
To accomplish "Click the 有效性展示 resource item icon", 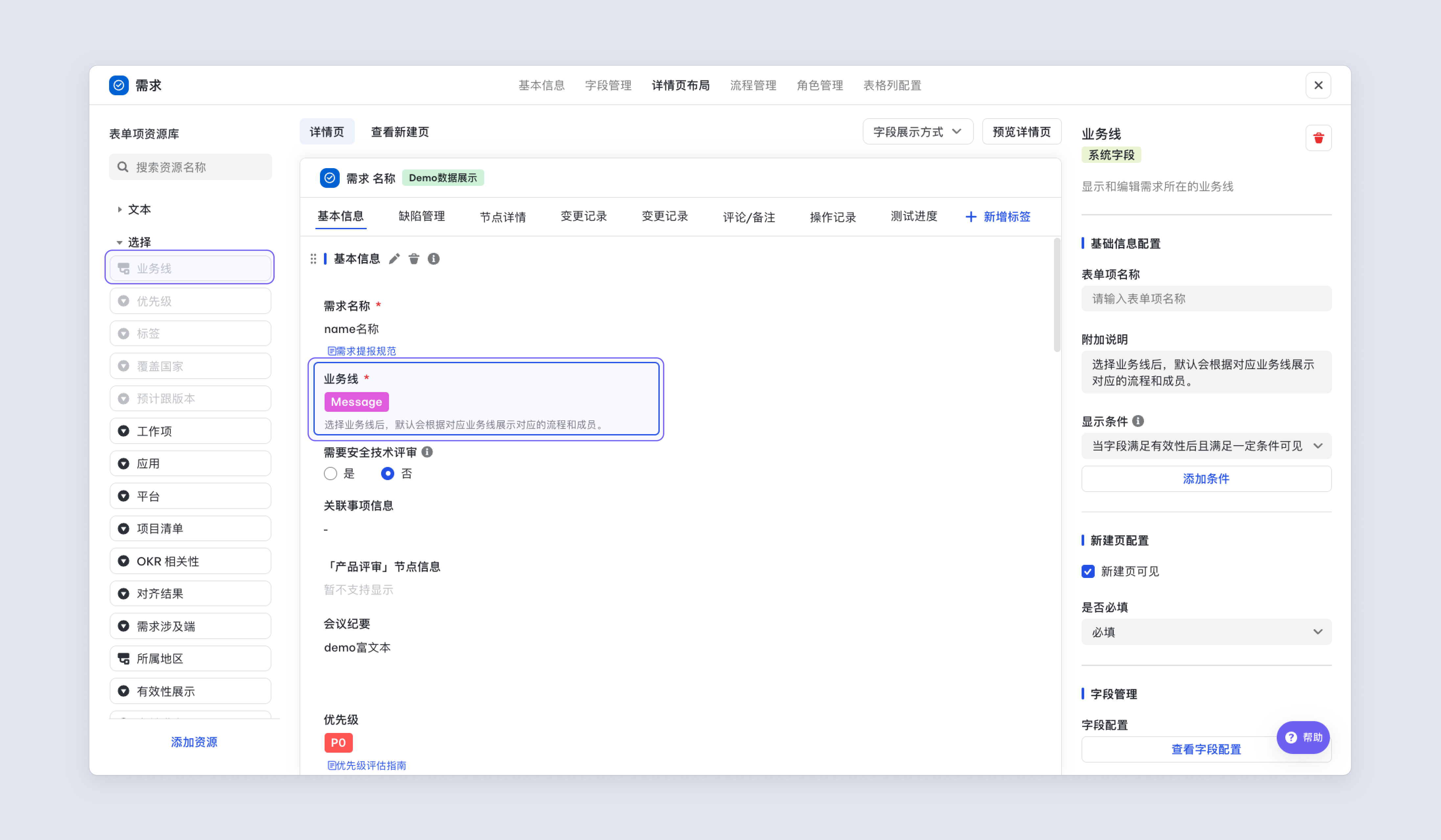I will (x=124, y=692).
